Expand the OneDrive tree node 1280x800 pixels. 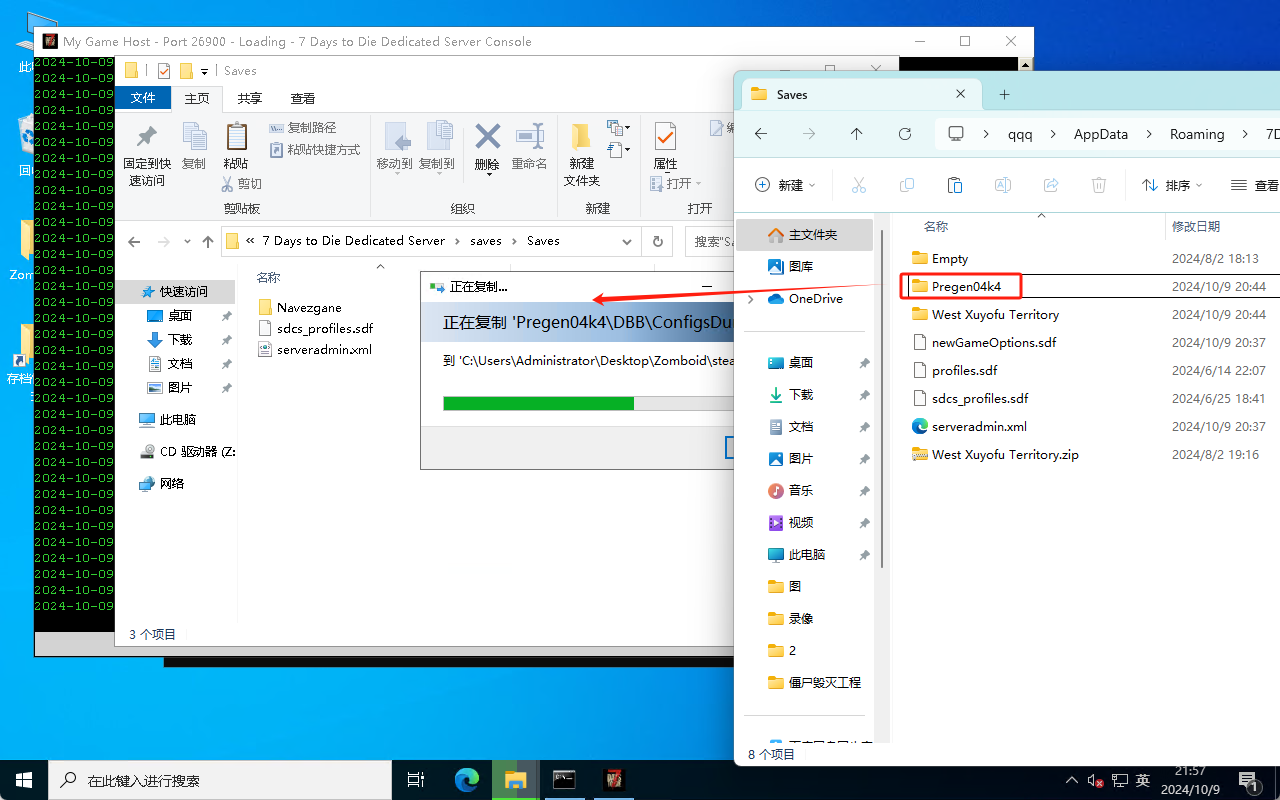750,299
